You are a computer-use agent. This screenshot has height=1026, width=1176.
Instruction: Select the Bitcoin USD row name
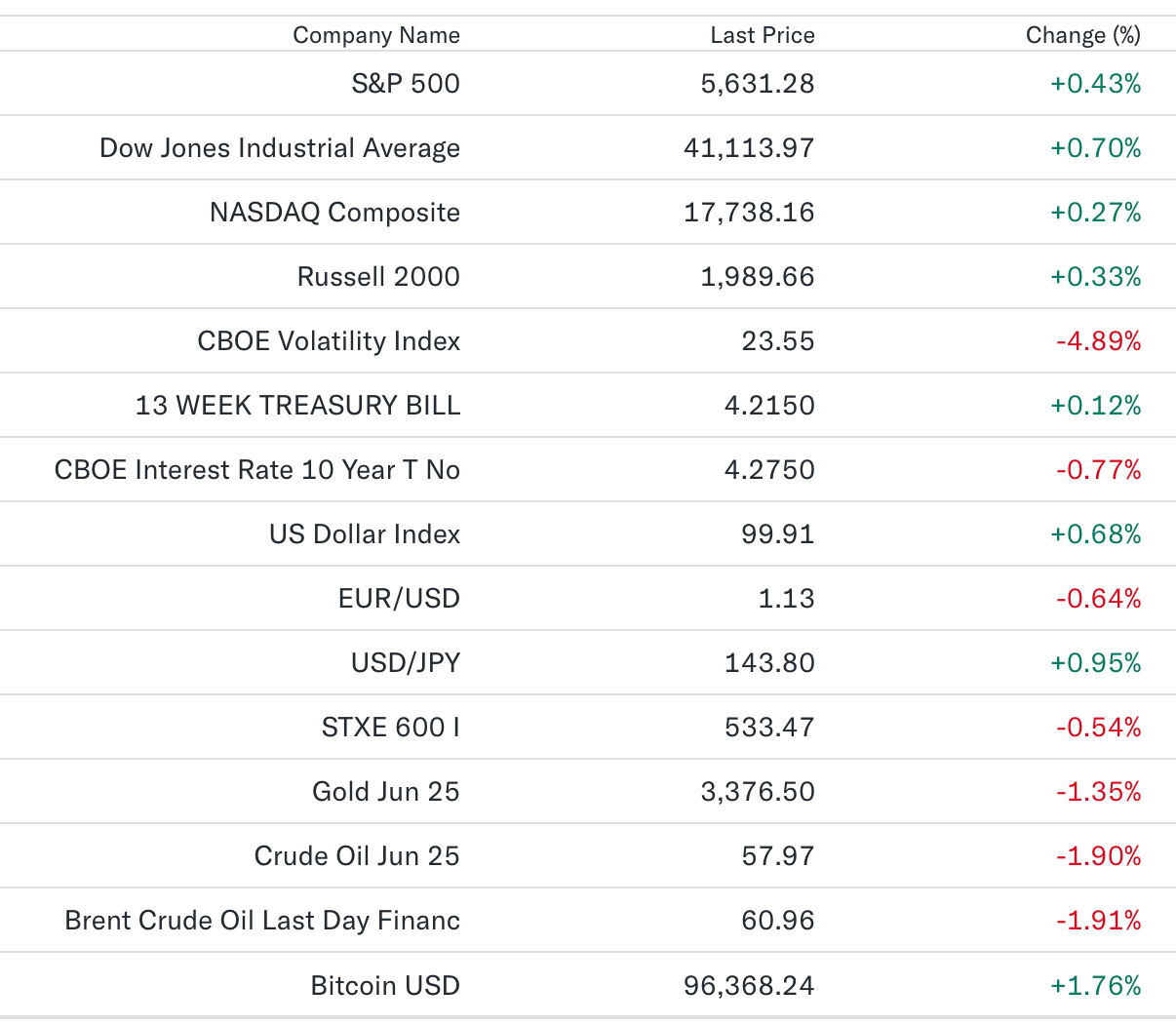[385, 986]
